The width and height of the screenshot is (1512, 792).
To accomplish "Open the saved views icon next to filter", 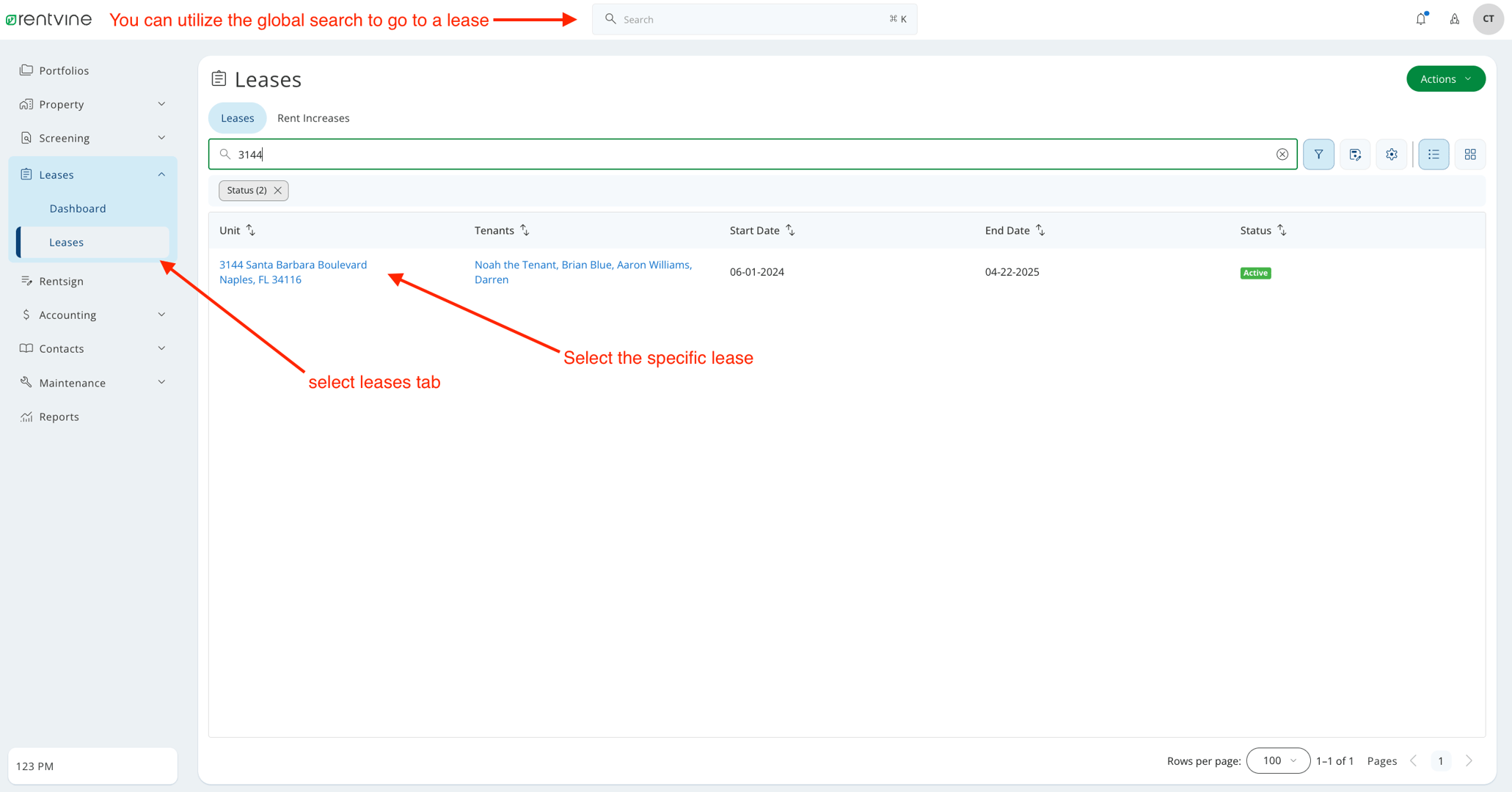I will (1355, 154).
